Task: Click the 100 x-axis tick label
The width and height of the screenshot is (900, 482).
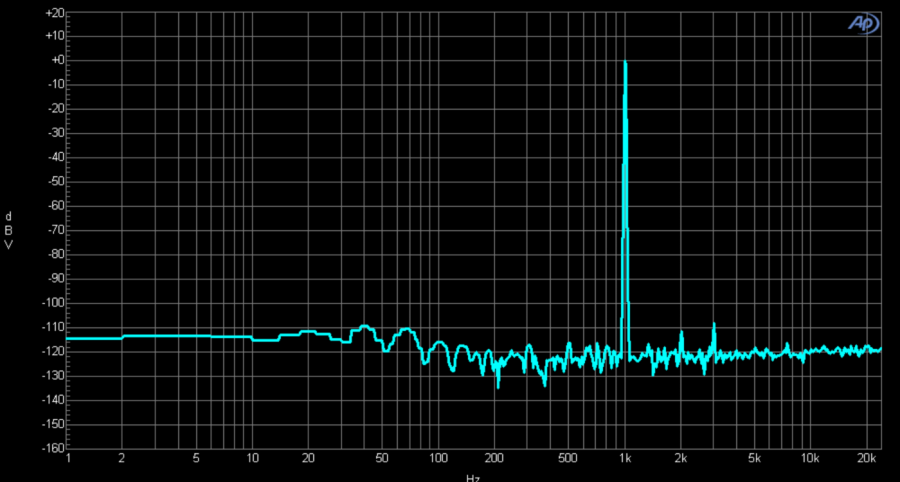Action: [x=438, y=459]
